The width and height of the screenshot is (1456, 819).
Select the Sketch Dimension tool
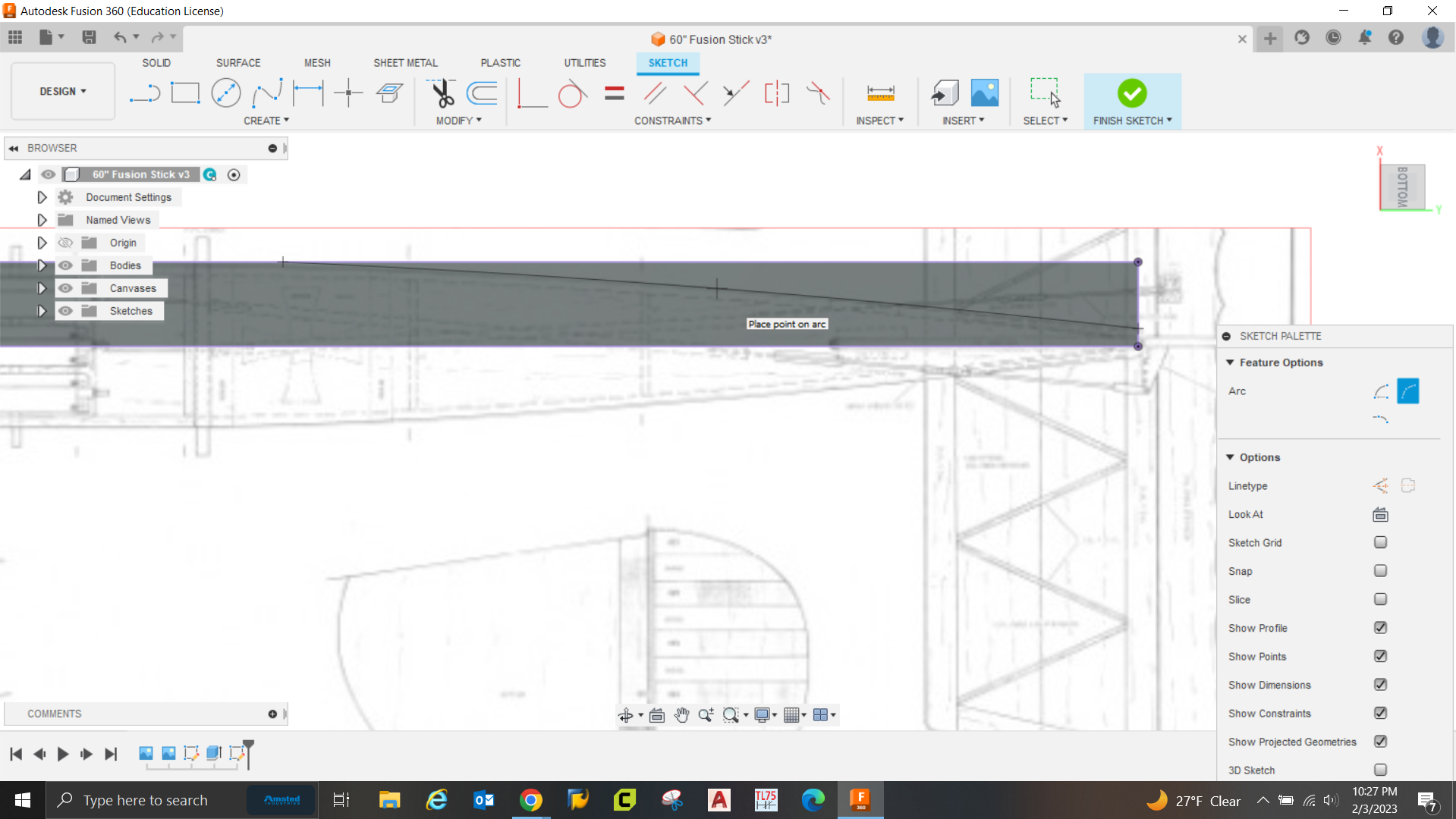(x=308, y=93)
